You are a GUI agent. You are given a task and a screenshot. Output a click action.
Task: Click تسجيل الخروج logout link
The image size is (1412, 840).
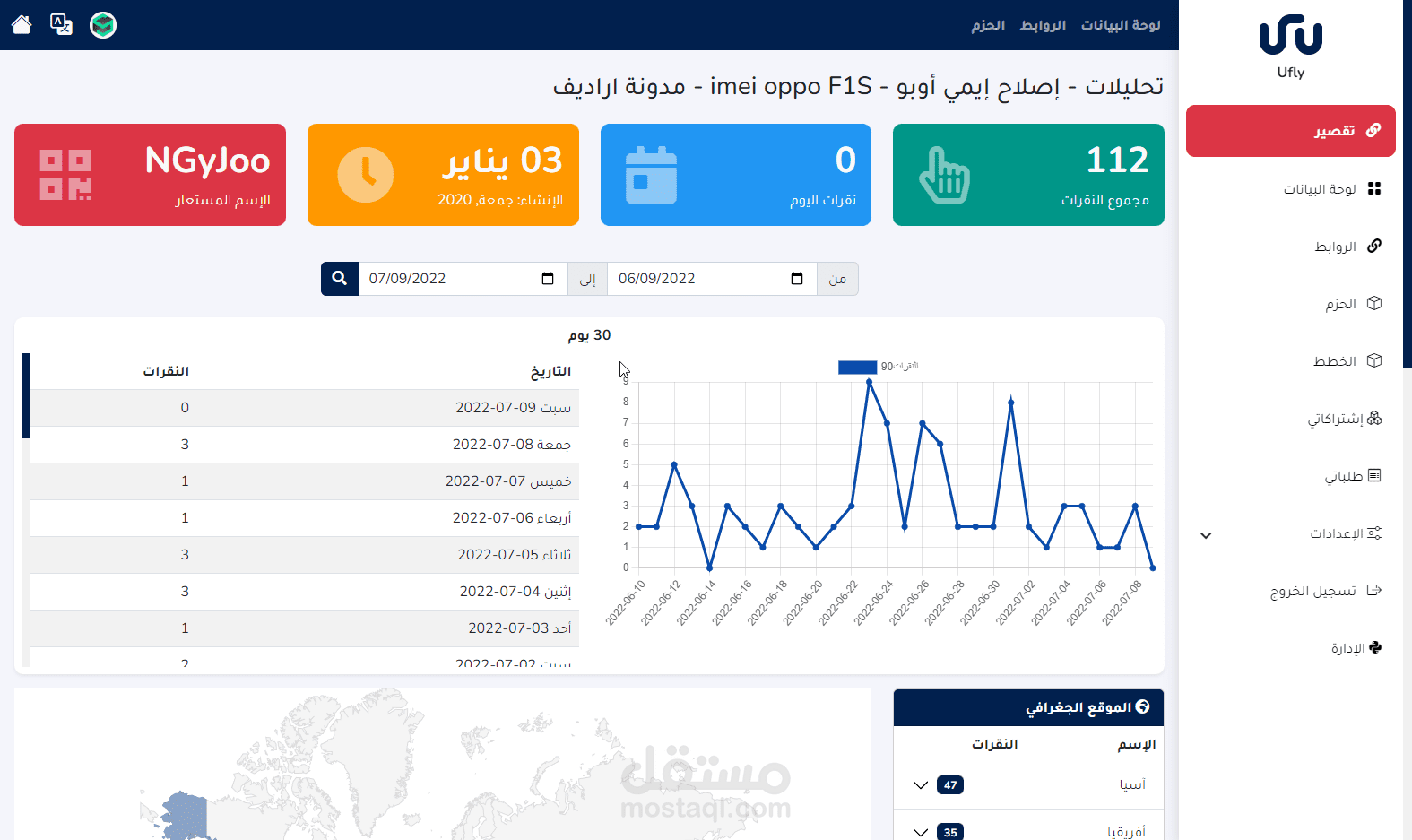(1312, 592)
